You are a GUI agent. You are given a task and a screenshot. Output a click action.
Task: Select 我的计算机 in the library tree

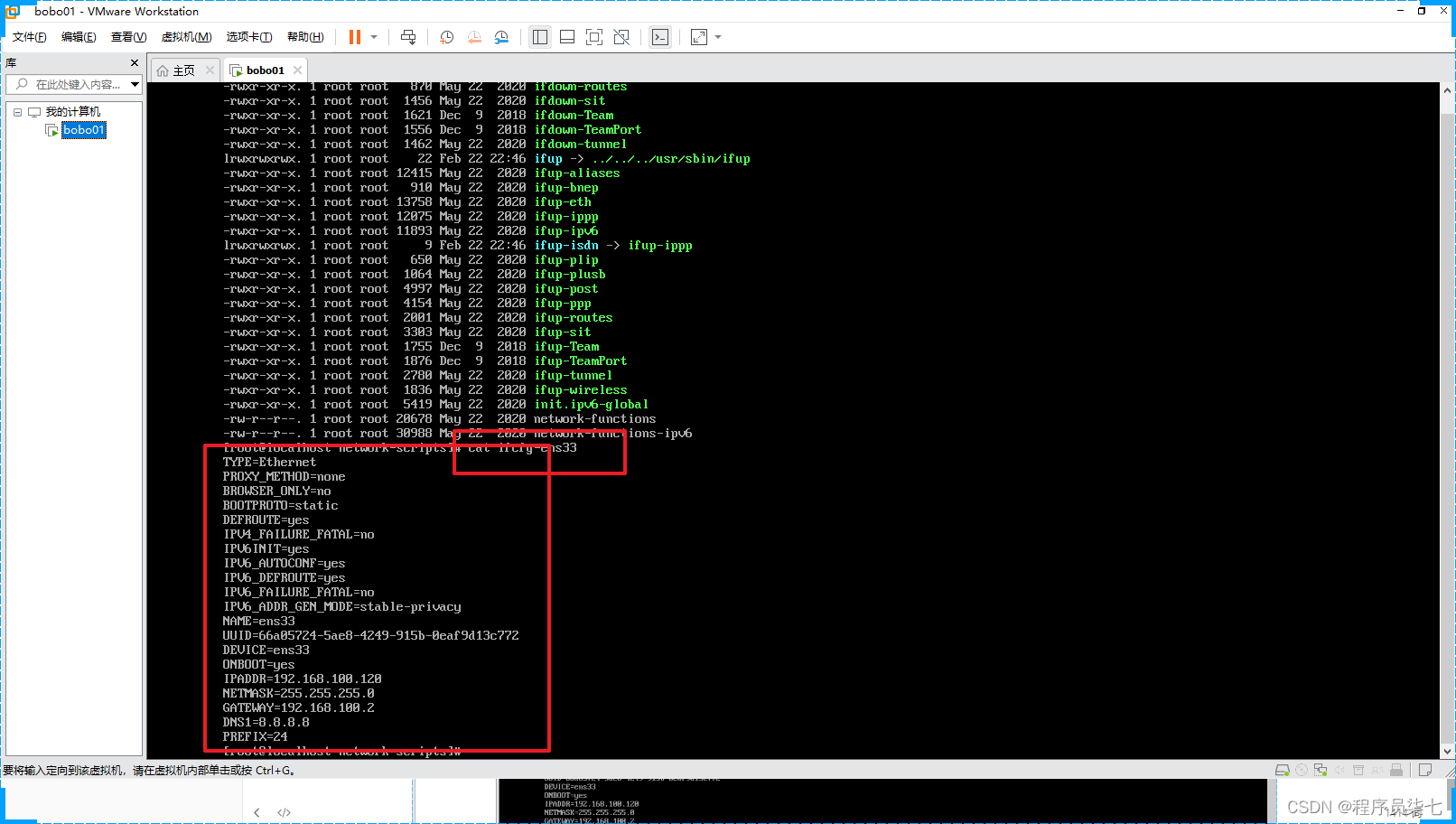coord(73,112)
